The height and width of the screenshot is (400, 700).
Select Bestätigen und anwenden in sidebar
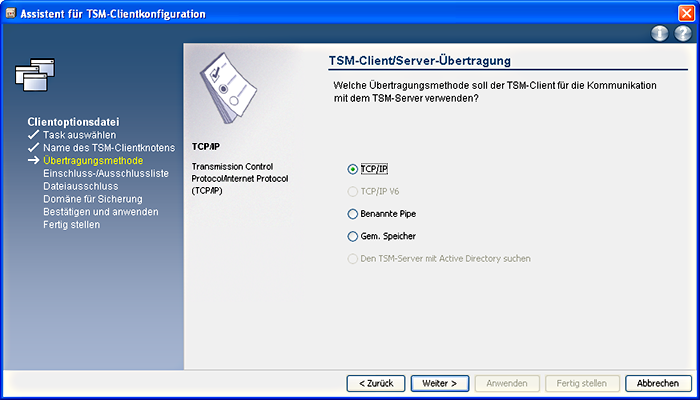(x=100, y=212)
